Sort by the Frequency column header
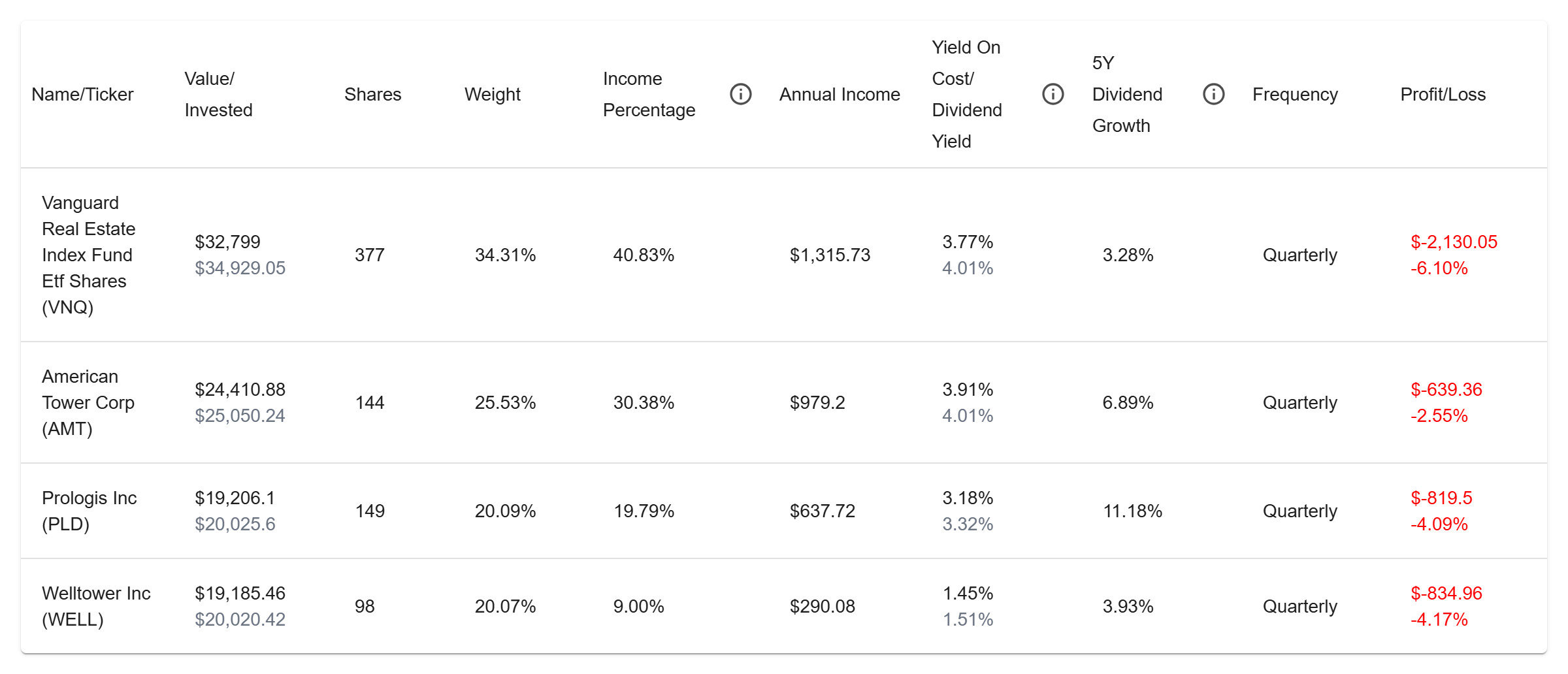 point(1295,95)
